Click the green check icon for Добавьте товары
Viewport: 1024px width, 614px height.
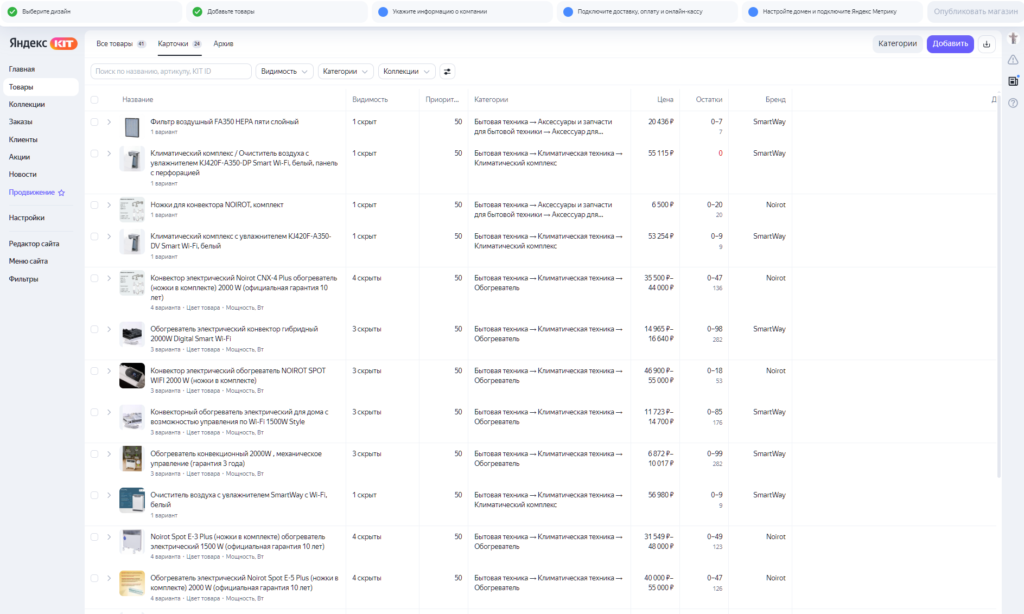click(x=197, y=11)
